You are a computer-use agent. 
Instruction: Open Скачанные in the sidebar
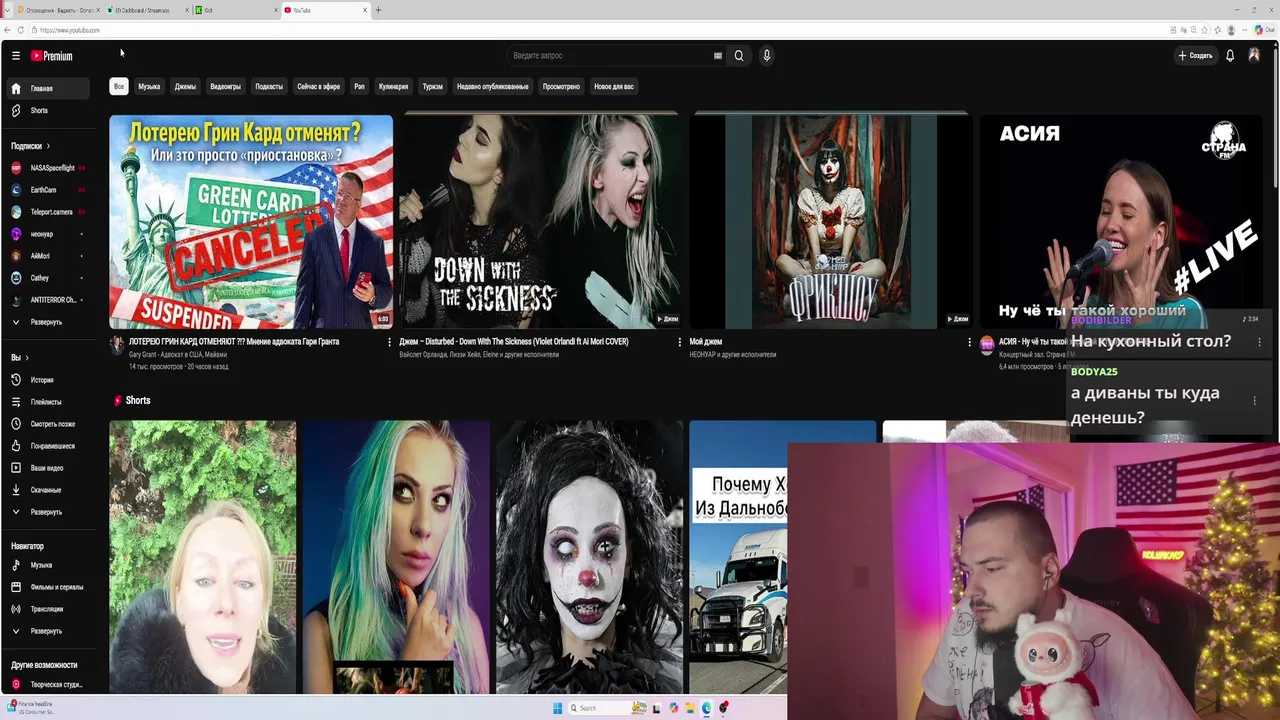pyautogui.click(x=48, y=490)
